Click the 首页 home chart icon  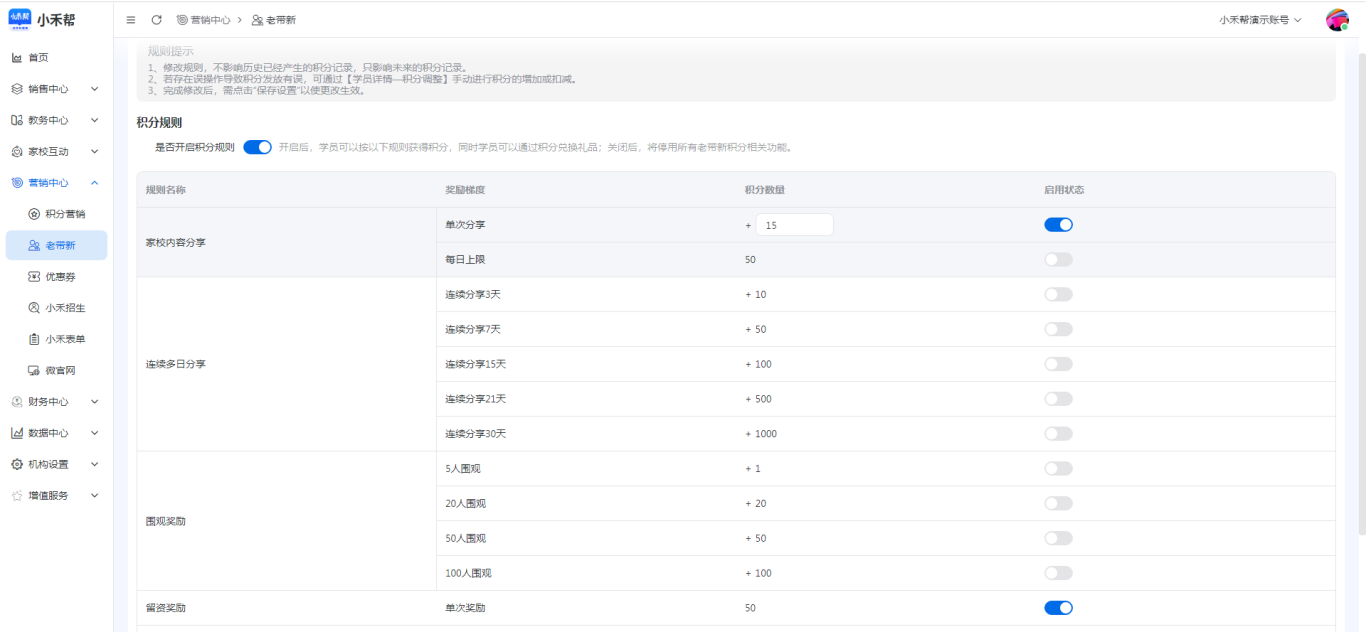tap(17, 58)
